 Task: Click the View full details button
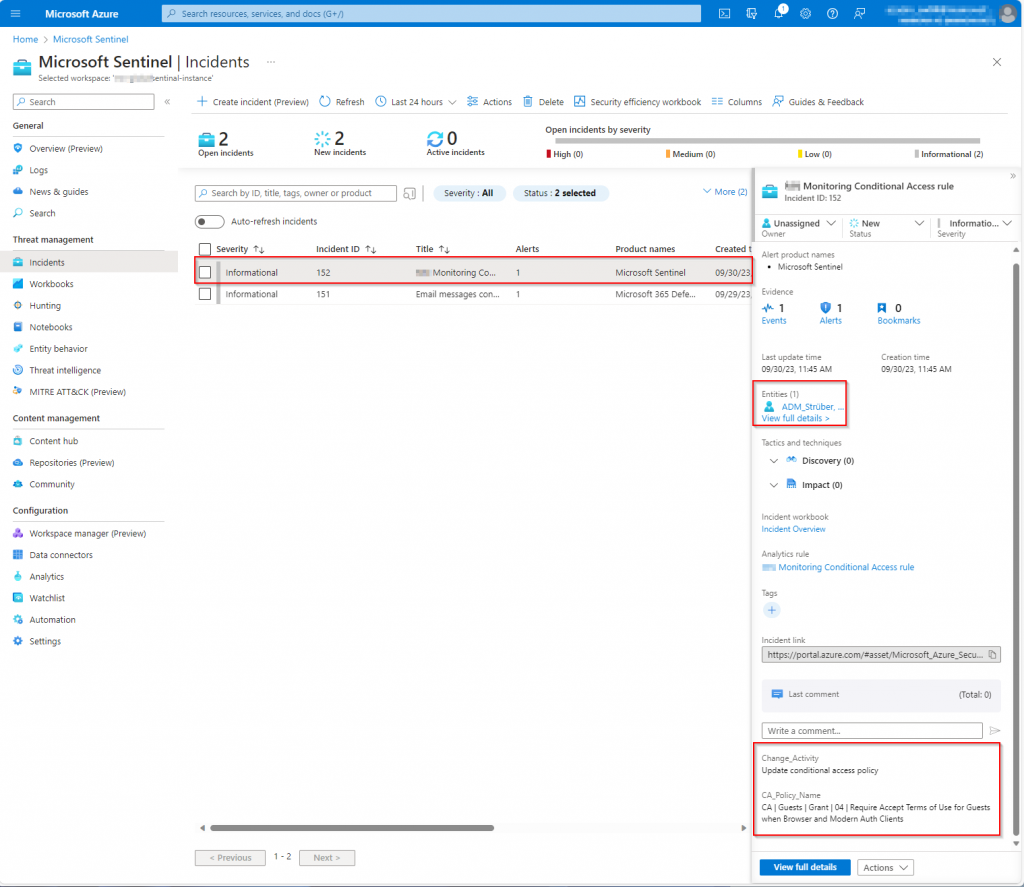(804, 867)
